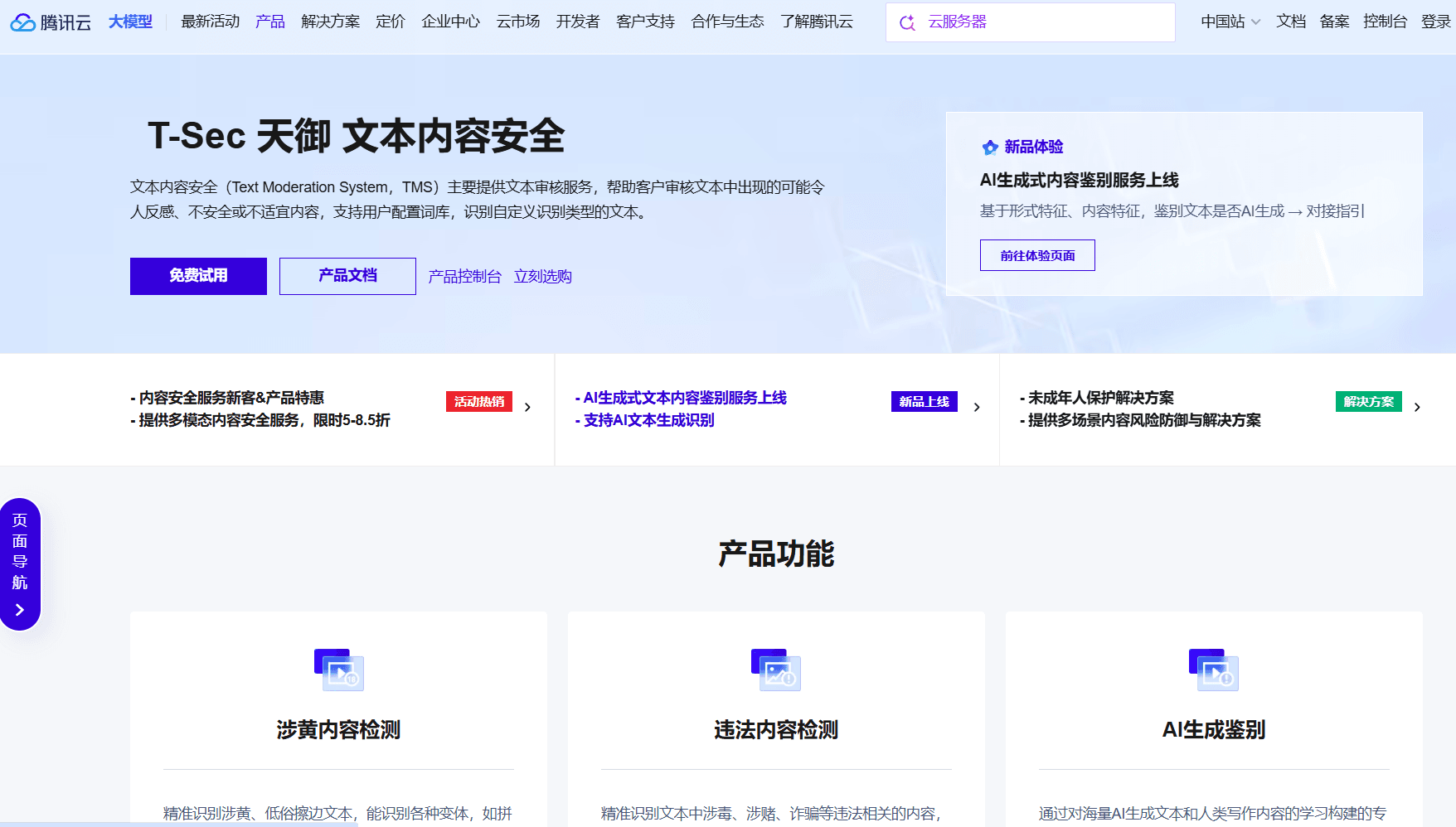Select the 涉黄内容检测 card title
The height and width of the screenshot is (827, 1456).
338,730
